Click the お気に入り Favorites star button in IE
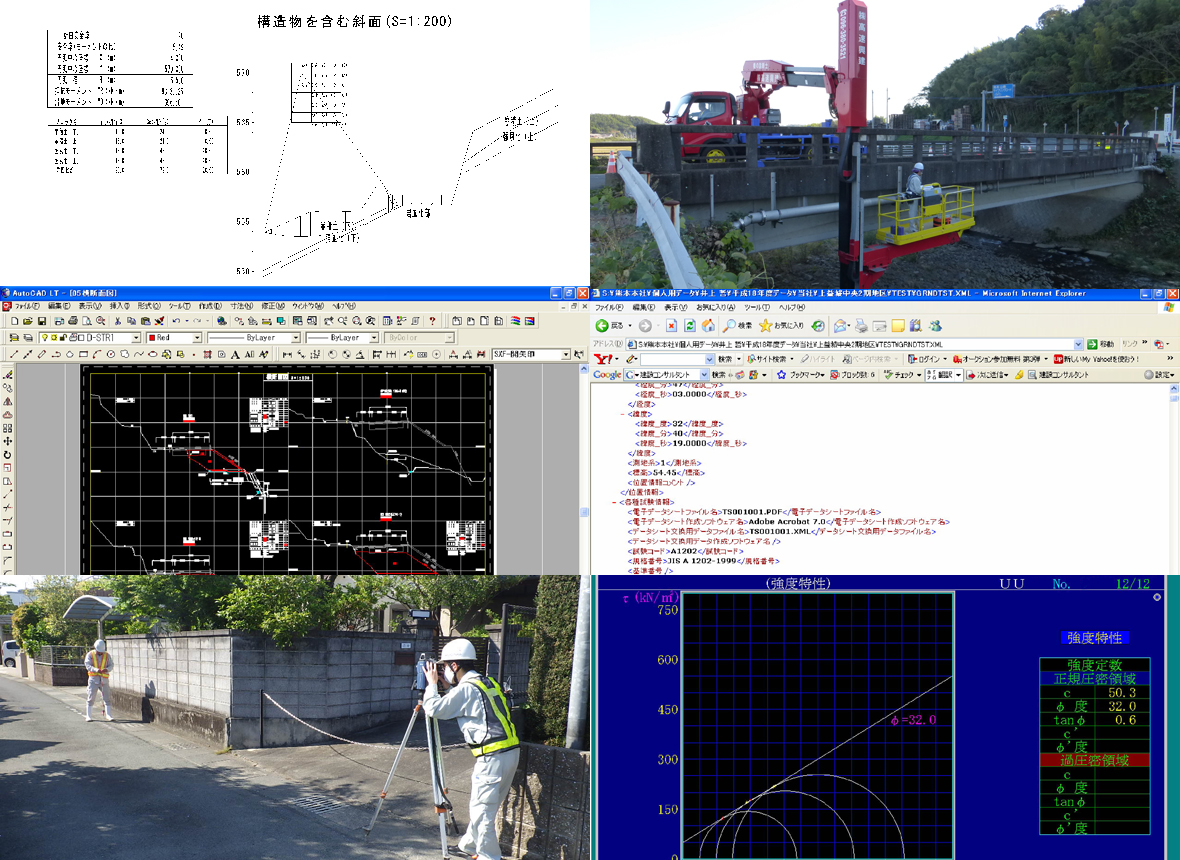1180x860 pixels. click(x=782, y=325)
